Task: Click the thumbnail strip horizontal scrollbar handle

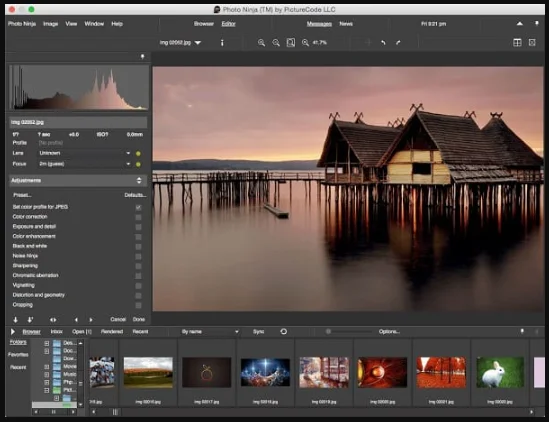Action: click(115, 412)
